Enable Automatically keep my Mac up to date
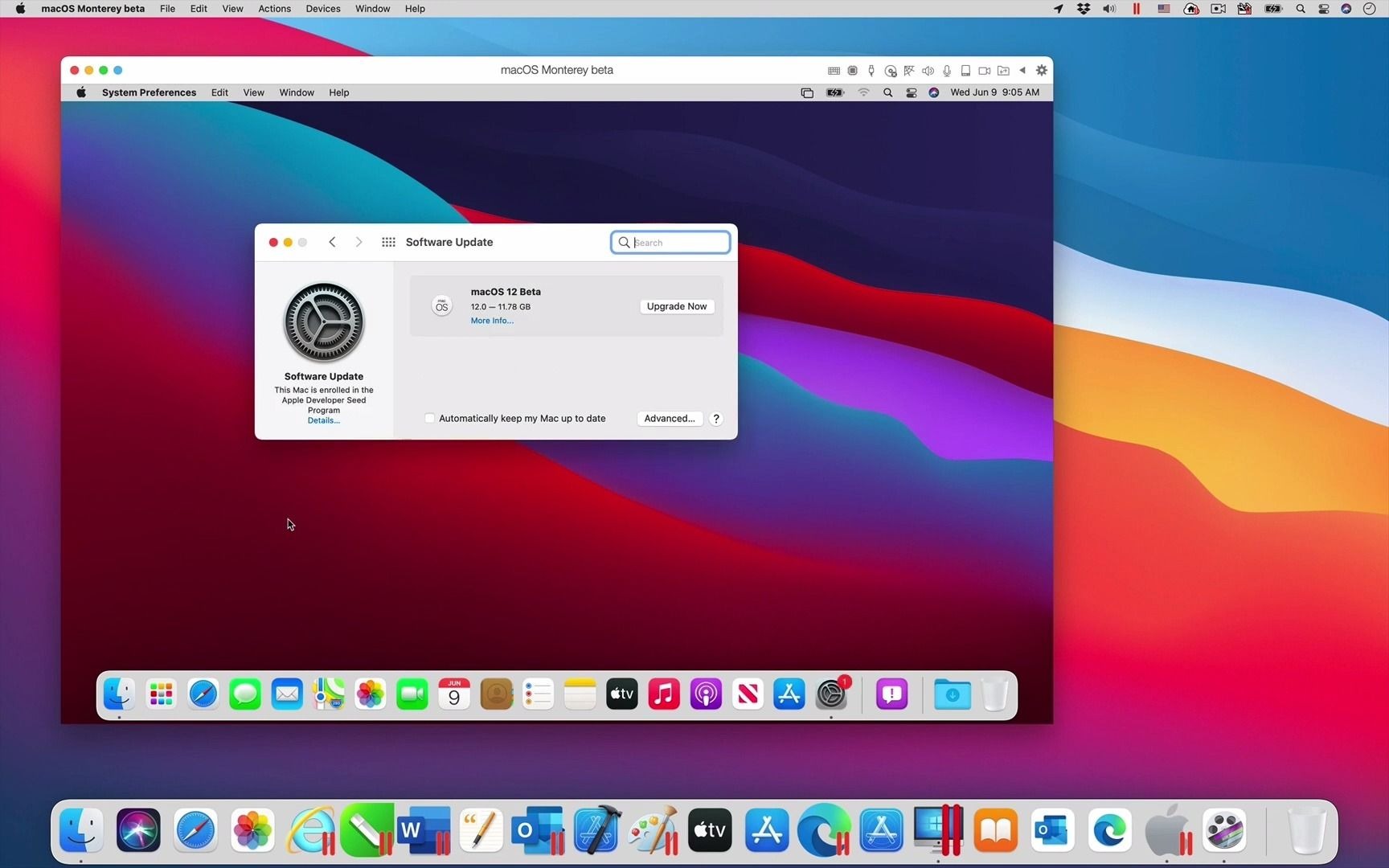This screenshot has height=868, width=1389. tap(429, 418)
